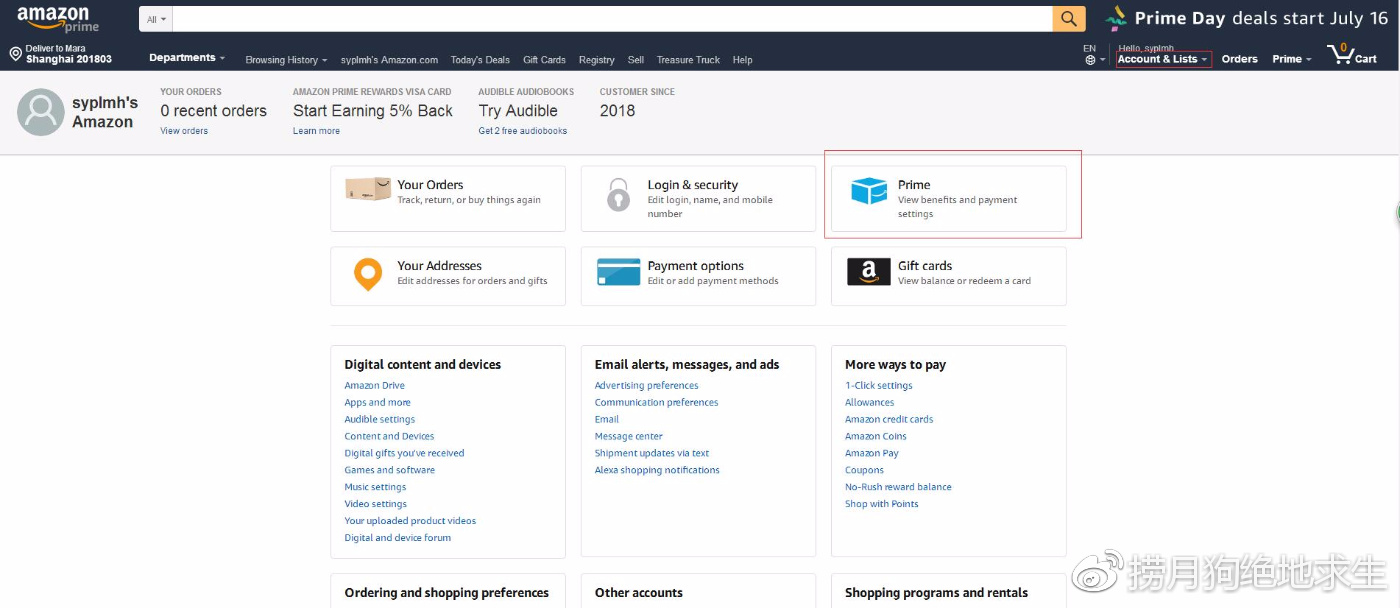The height and width of the screenshot is (608, 1400).
Task: Open Orders in the top nav
Action: 1239,59
